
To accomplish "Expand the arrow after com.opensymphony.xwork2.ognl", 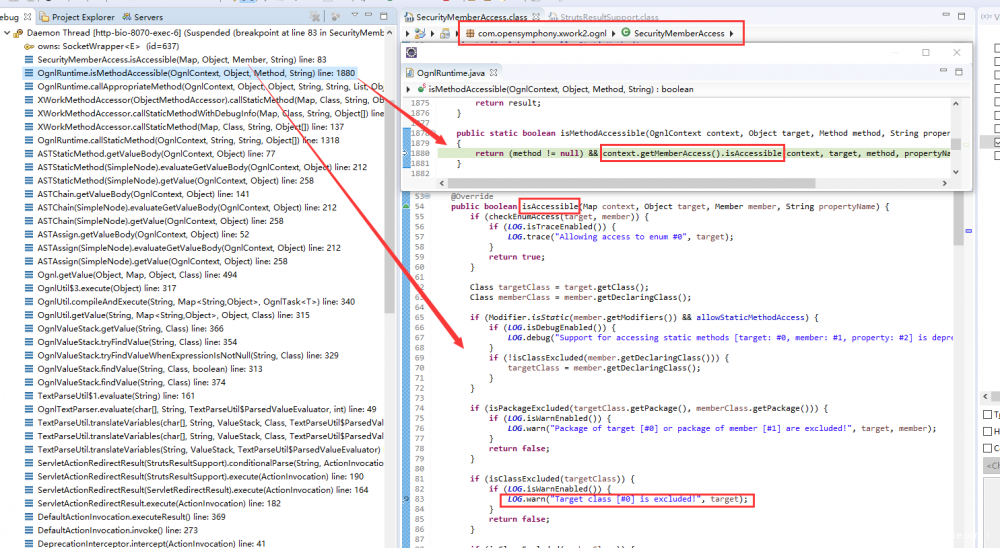I will [x=613, y=33].
